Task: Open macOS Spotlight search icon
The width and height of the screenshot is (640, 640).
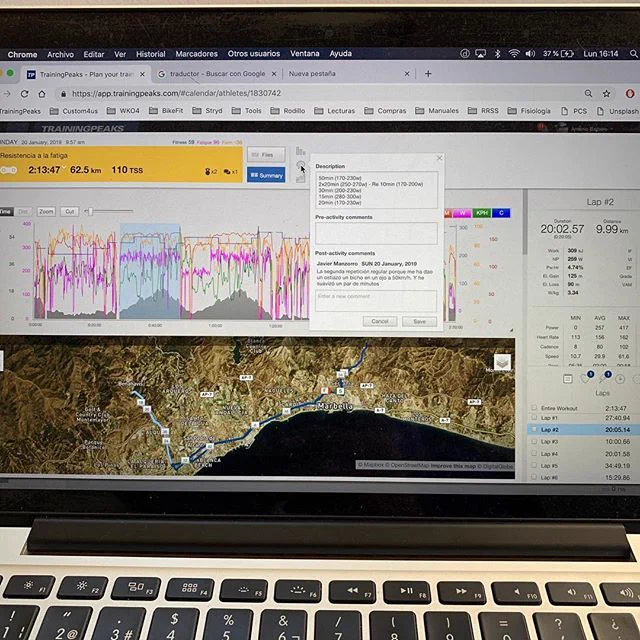Action: coord(633,53)
